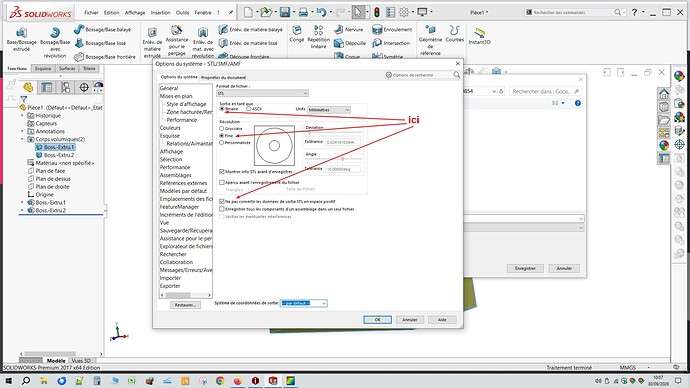Click the Undo arrow icon

[321, 12]
